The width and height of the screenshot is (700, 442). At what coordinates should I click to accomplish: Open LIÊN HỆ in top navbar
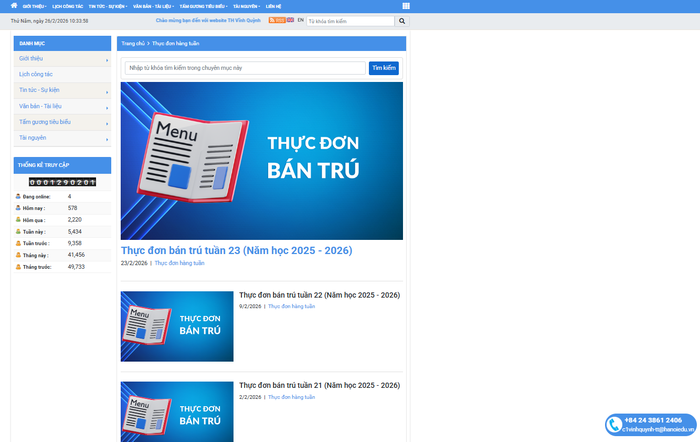click(x=273, y=6)
